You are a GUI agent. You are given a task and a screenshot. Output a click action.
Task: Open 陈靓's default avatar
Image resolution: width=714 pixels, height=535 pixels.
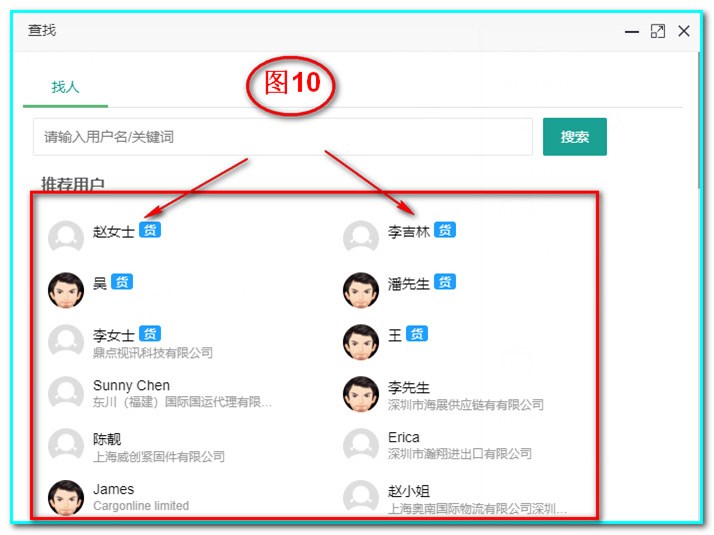pos(66,445)
